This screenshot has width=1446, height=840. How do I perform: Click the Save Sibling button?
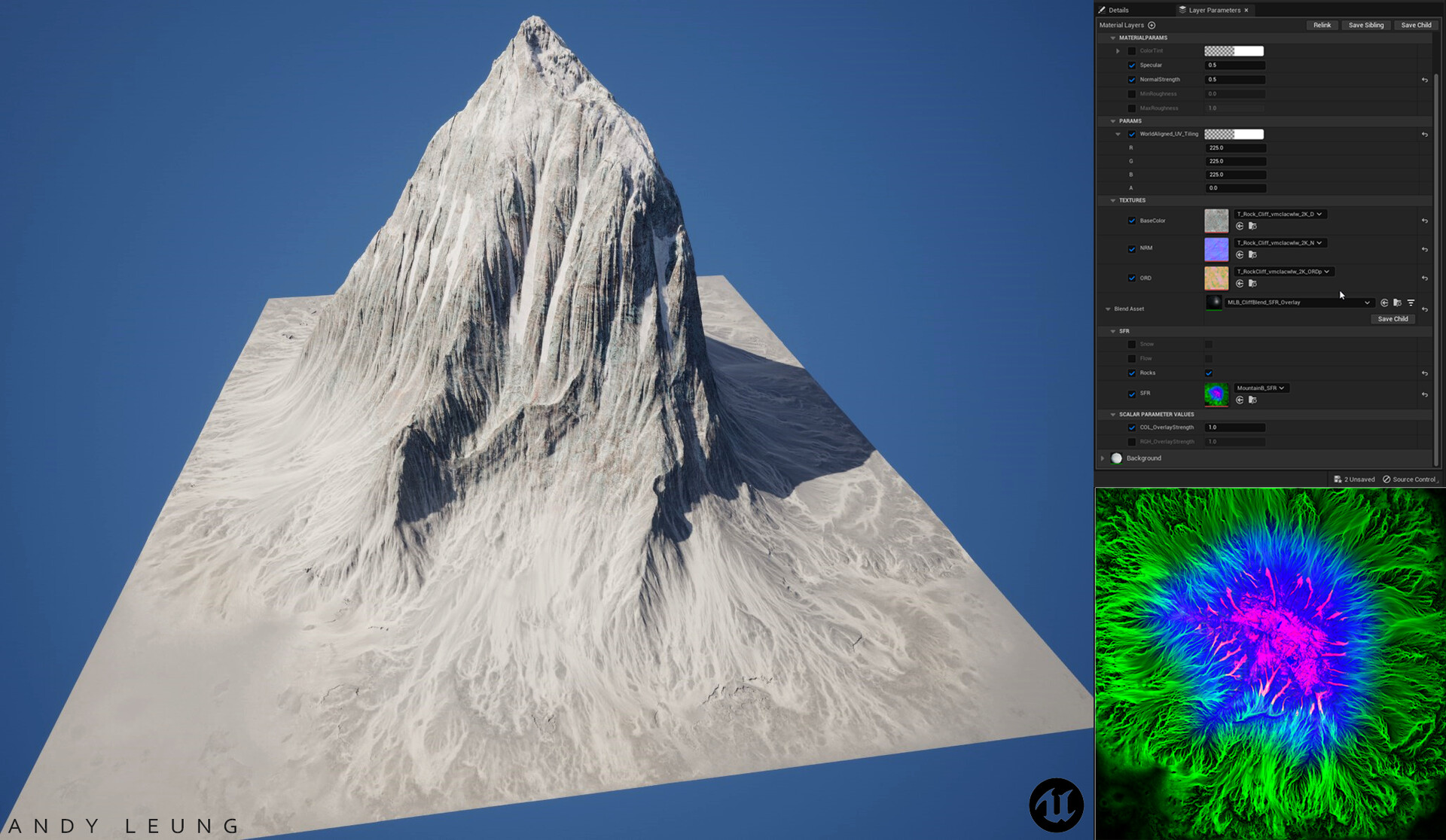pos(1365,25)
